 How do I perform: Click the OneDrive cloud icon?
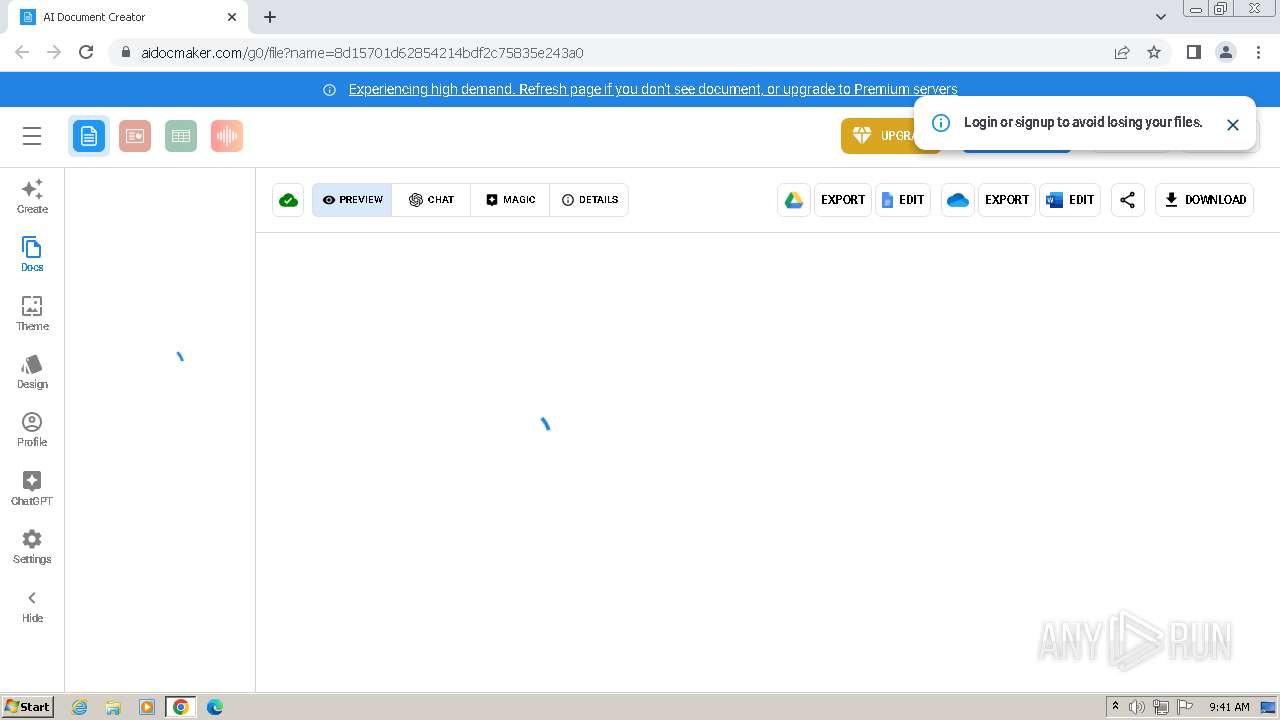pyautogui.click(x=958, y=200)
